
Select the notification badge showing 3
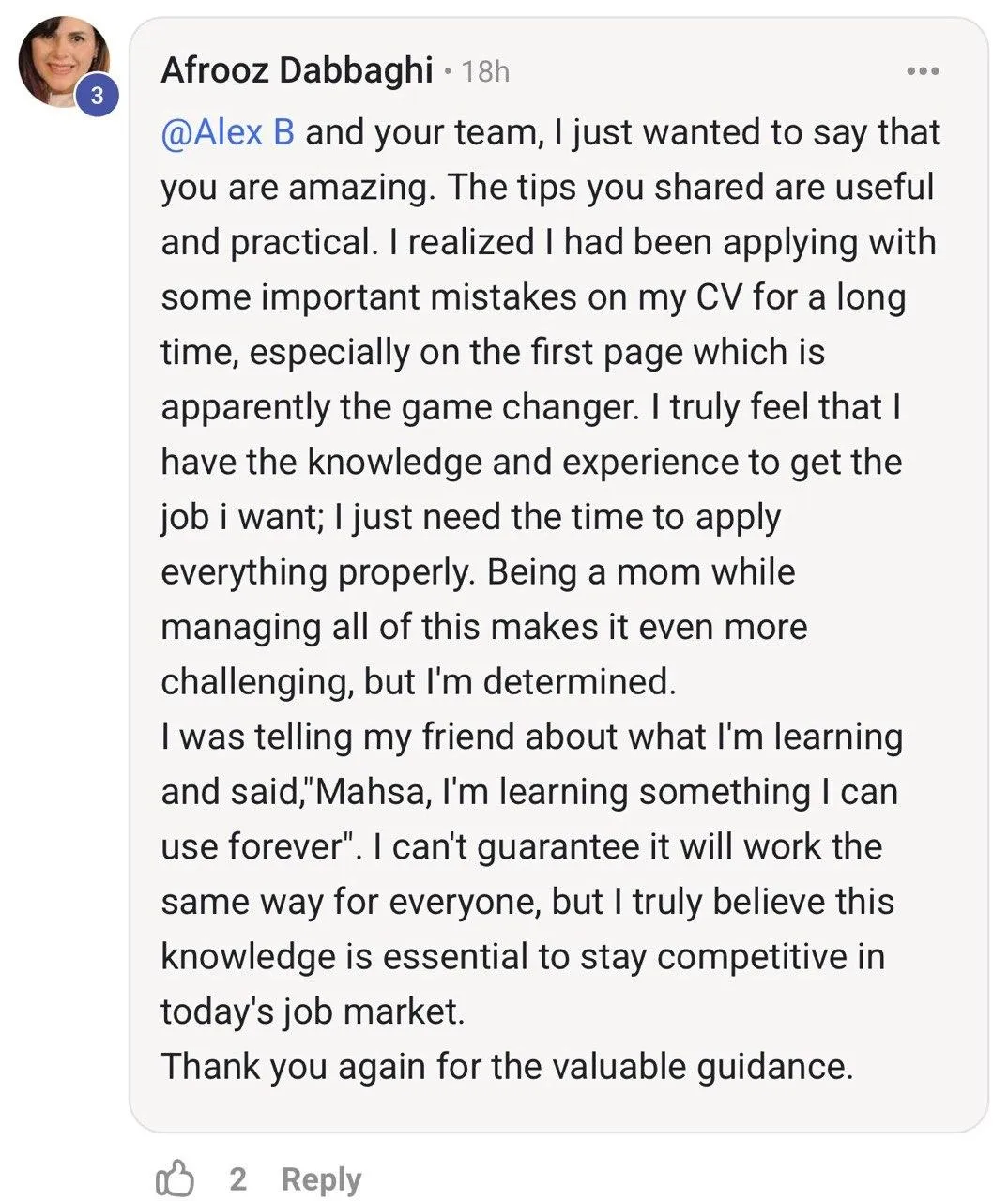pos(98,94)
